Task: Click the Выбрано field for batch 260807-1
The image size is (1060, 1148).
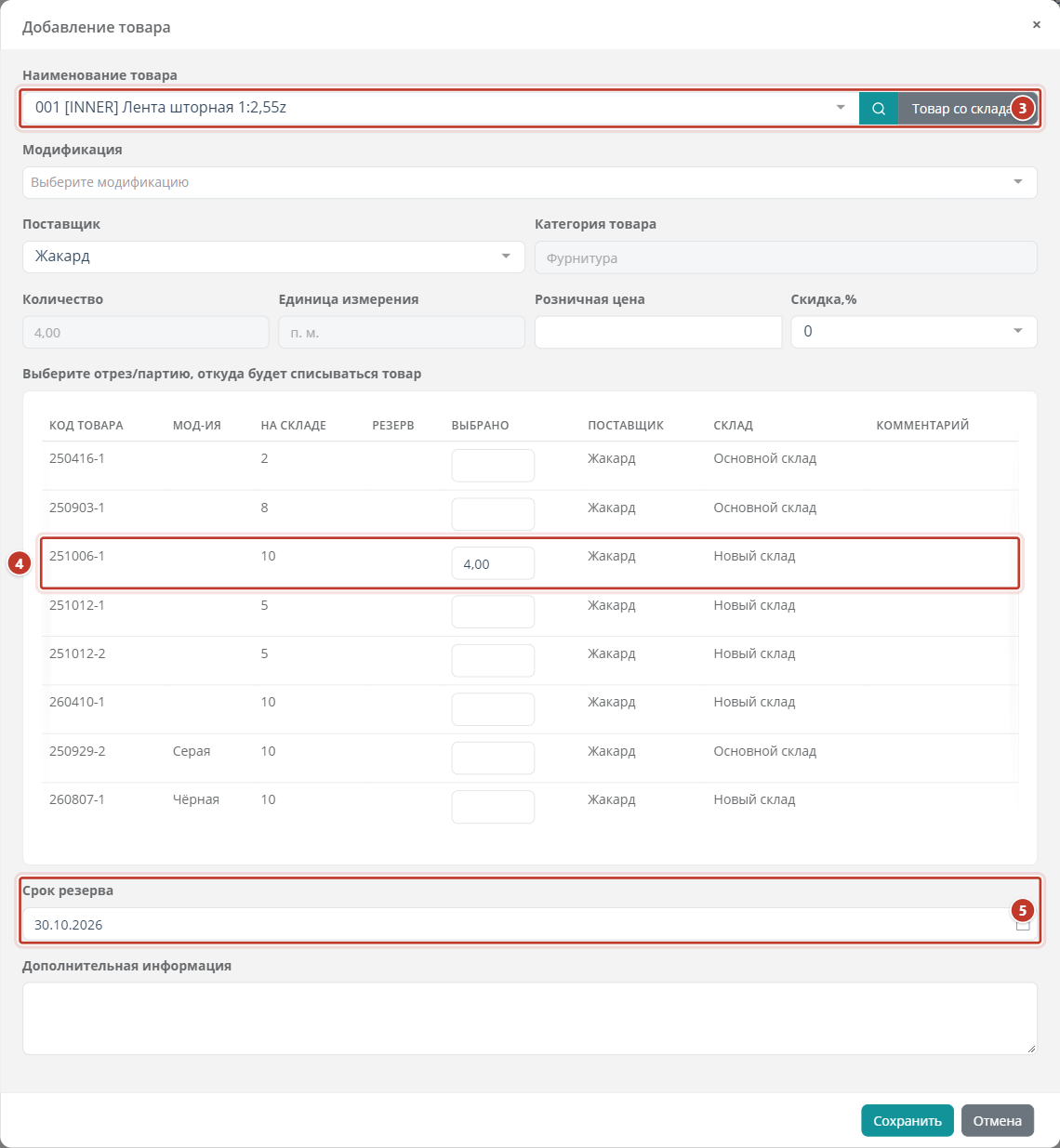Action: [x=493, y=807]
